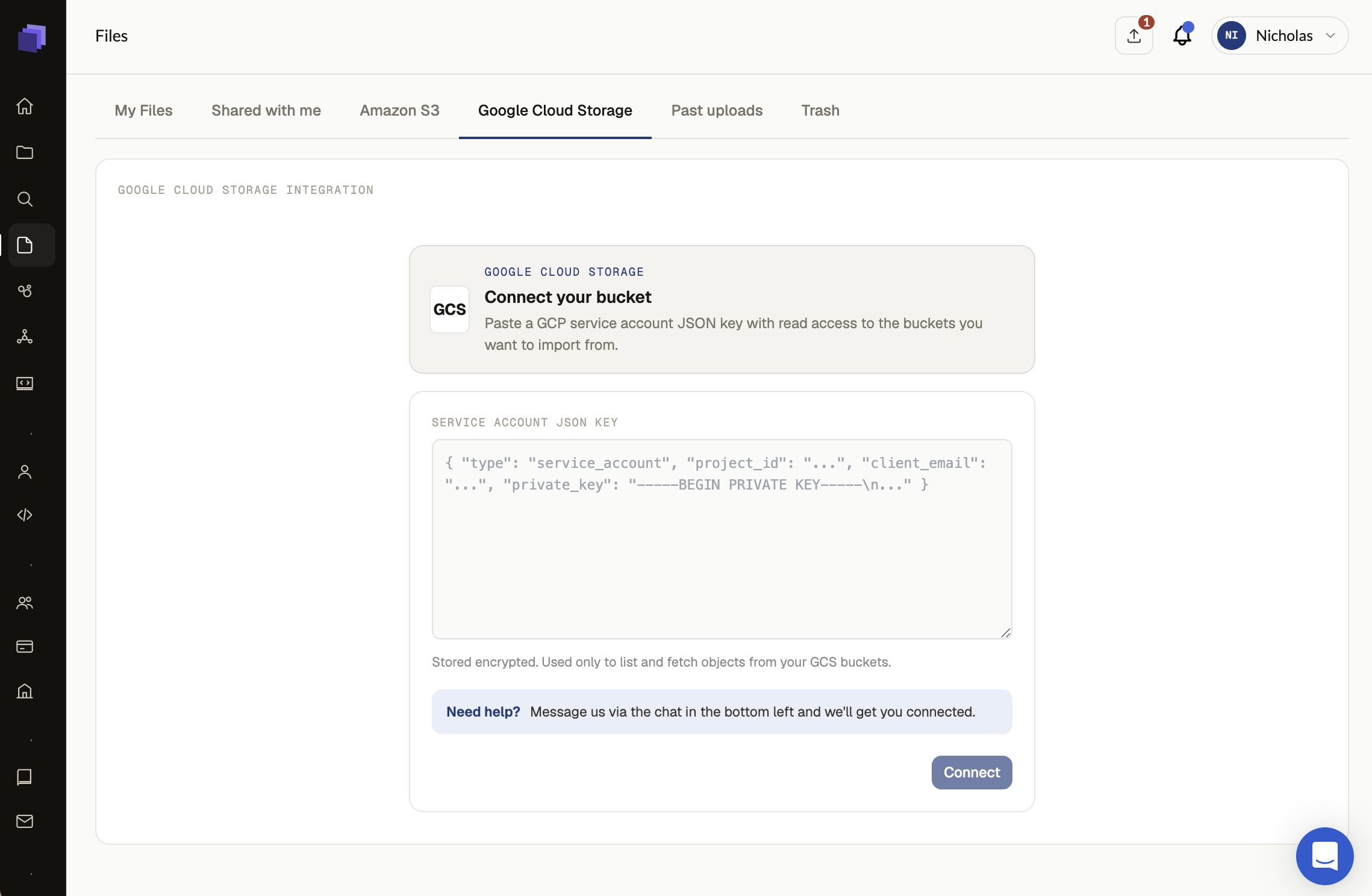Open the team members icon in sidebar
This screenshot has width=1372, height=896.
[25, 603]
